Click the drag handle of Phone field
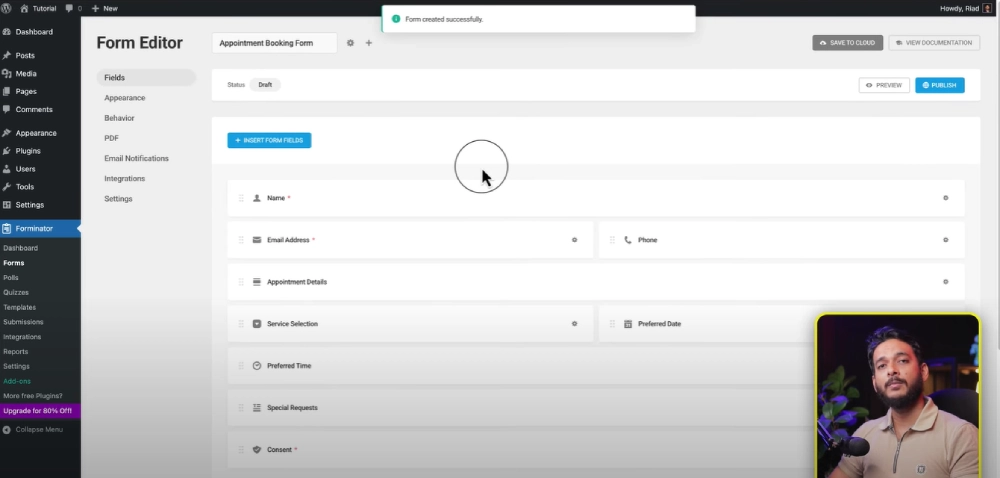1000x478 pixels. tap(612, 240)
